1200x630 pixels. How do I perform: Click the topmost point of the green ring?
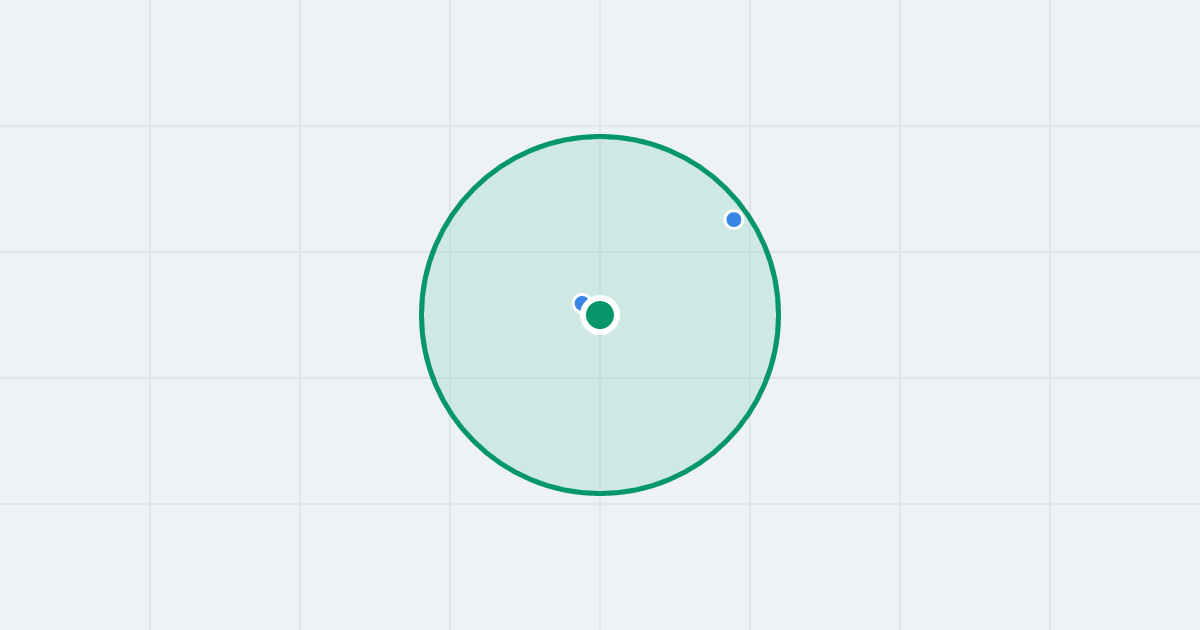pyautogui.click(x=600, y=136)
